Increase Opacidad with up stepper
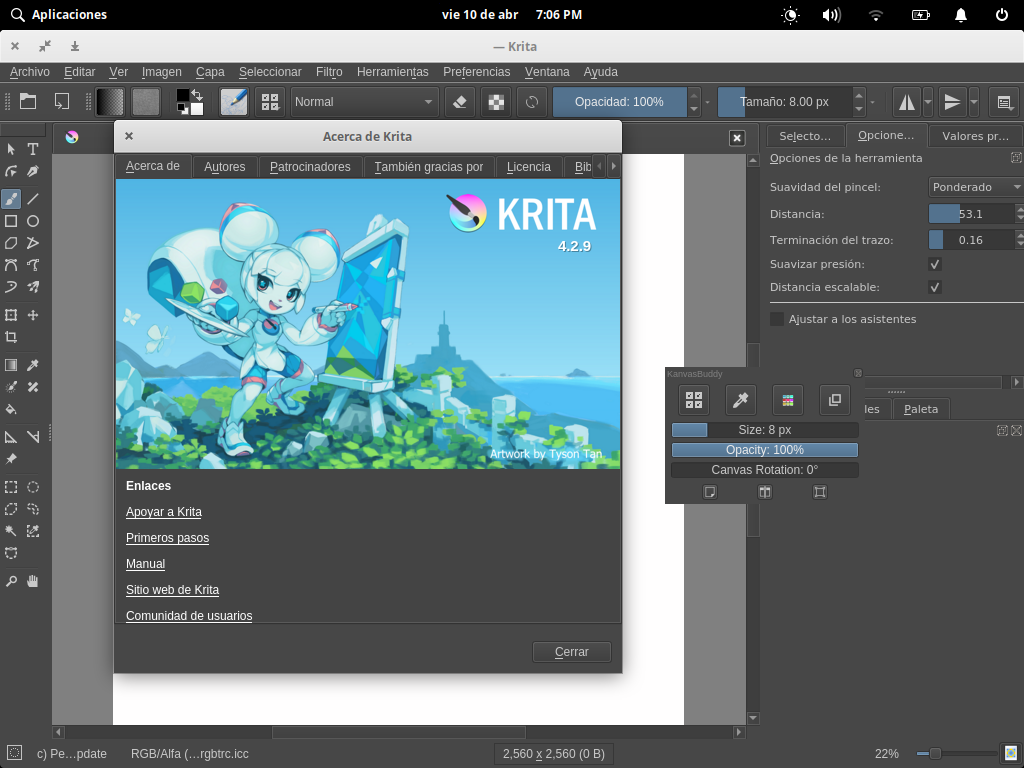1024x768 pixels. coord(694,95)
